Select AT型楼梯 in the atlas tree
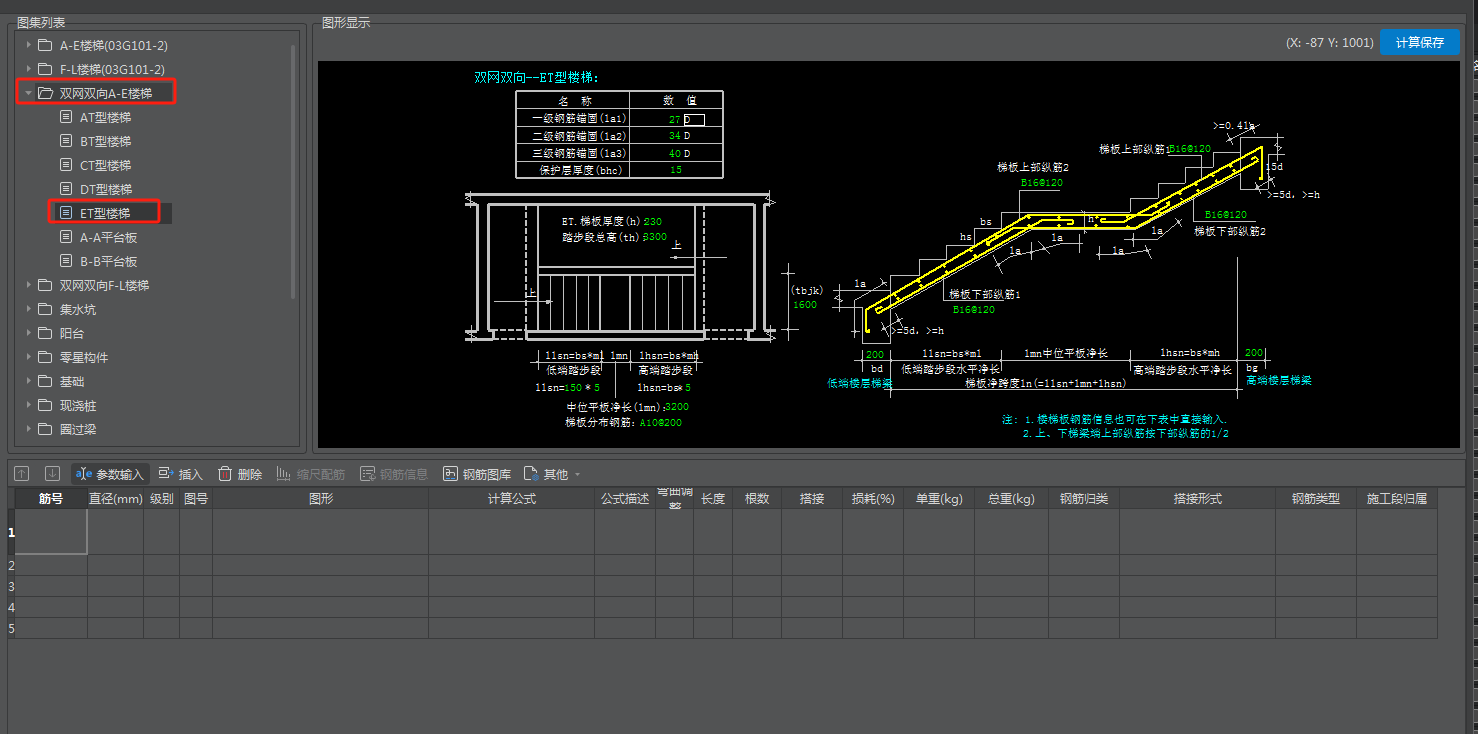 point(105,117)
